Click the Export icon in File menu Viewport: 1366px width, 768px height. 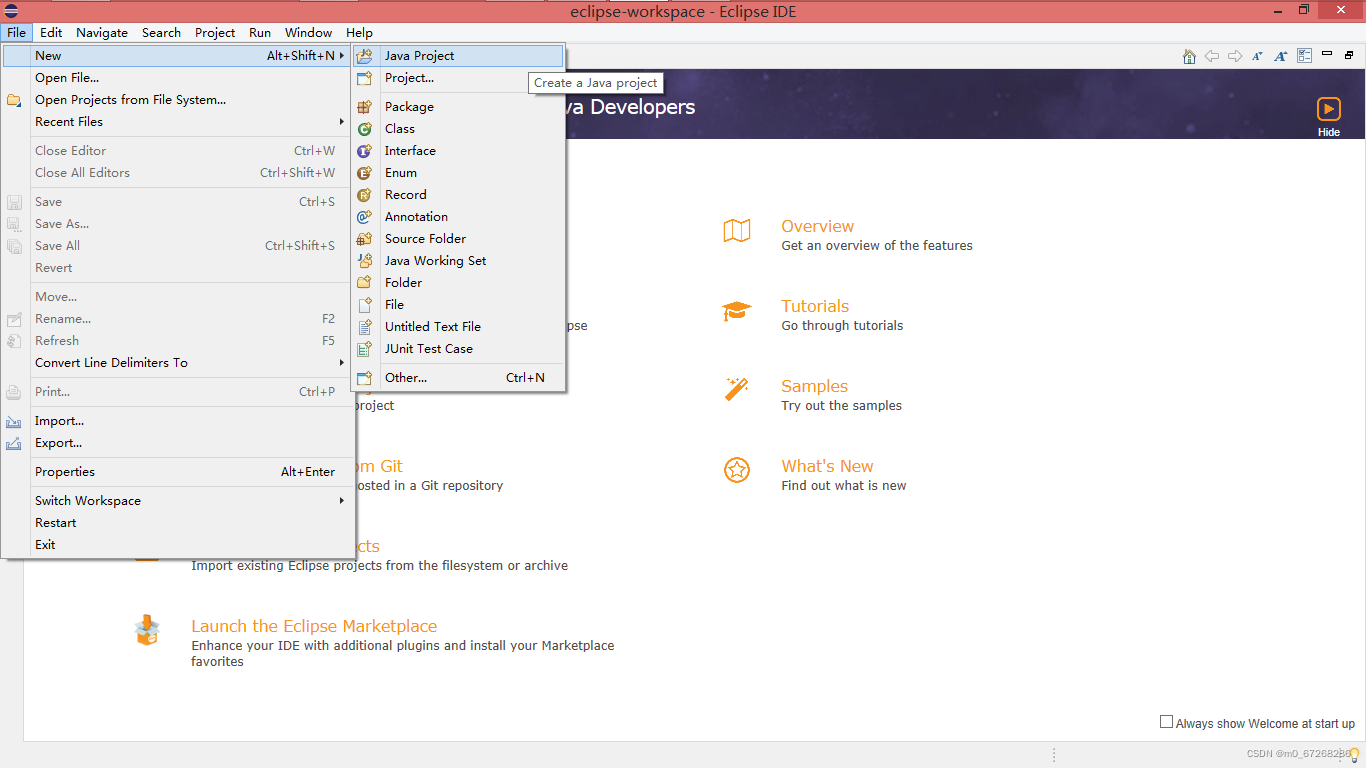(14, 444)
